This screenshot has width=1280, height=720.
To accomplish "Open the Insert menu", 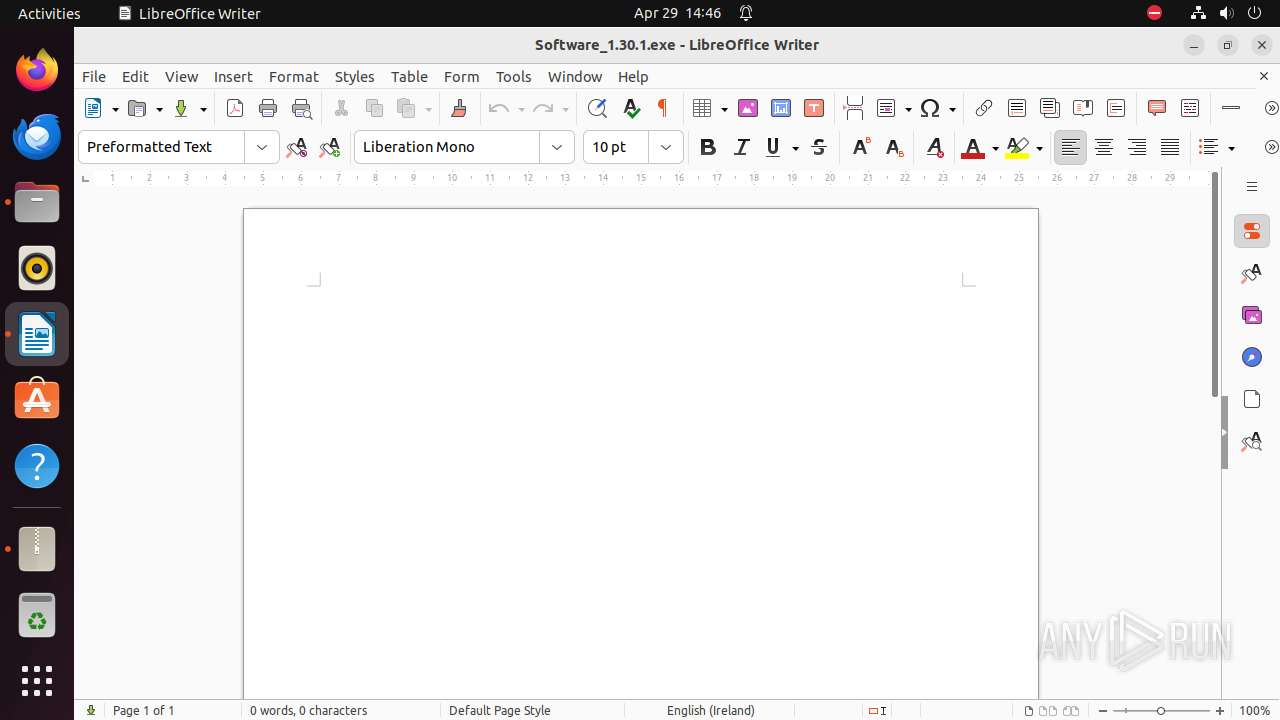I will 233,76.
